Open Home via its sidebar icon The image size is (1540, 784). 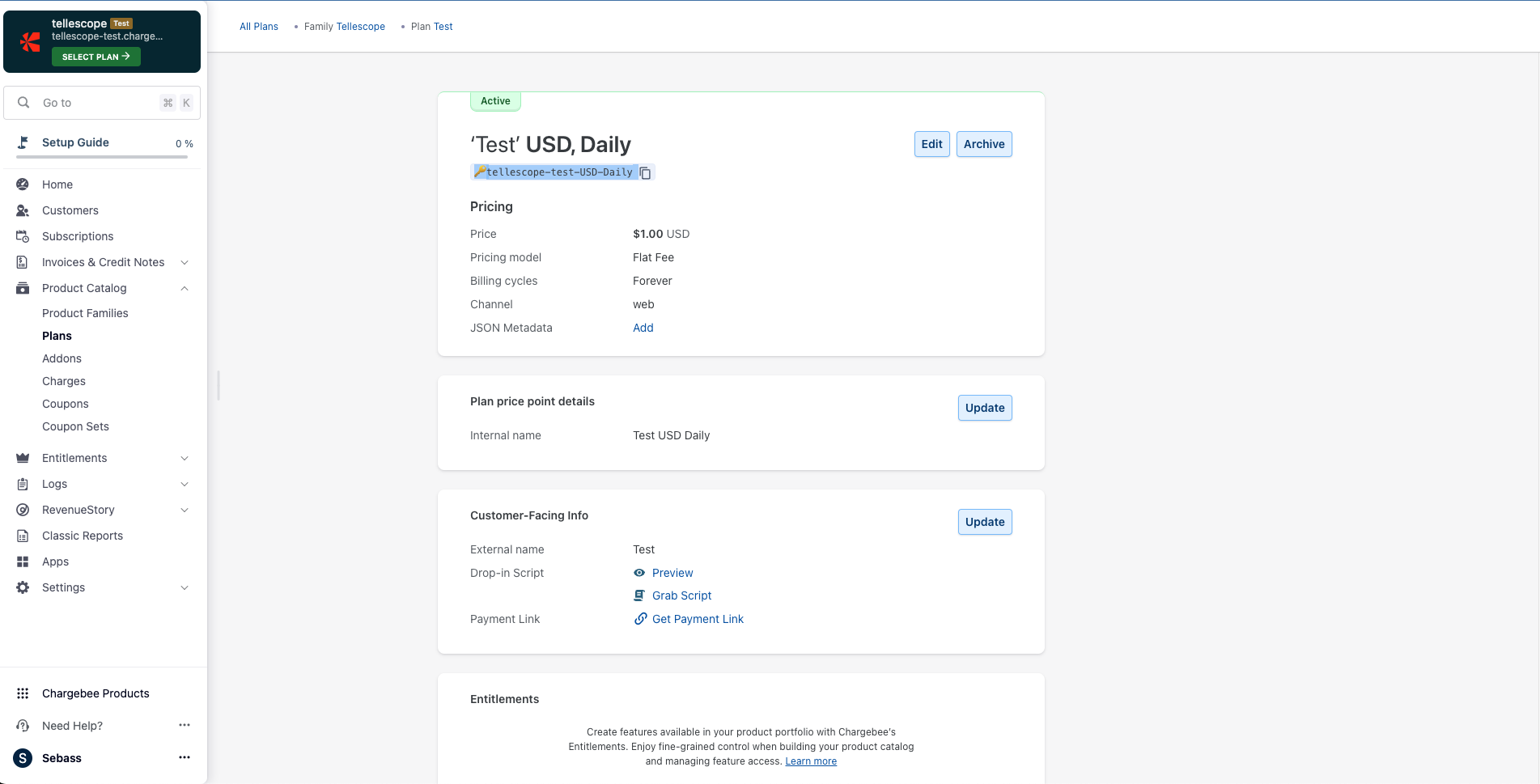click(23, 184)
